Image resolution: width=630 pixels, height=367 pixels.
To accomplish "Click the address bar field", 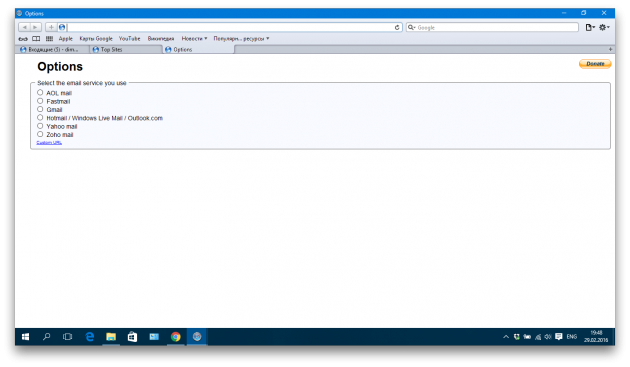I will coord(231,27).
